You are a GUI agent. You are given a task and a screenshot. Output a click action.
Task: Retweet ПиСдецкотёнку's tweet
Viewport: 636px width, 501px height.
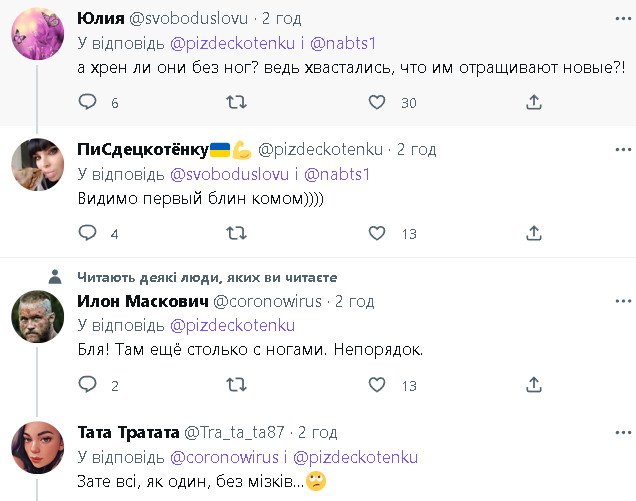pyautogui.click(x=237, y=233)
